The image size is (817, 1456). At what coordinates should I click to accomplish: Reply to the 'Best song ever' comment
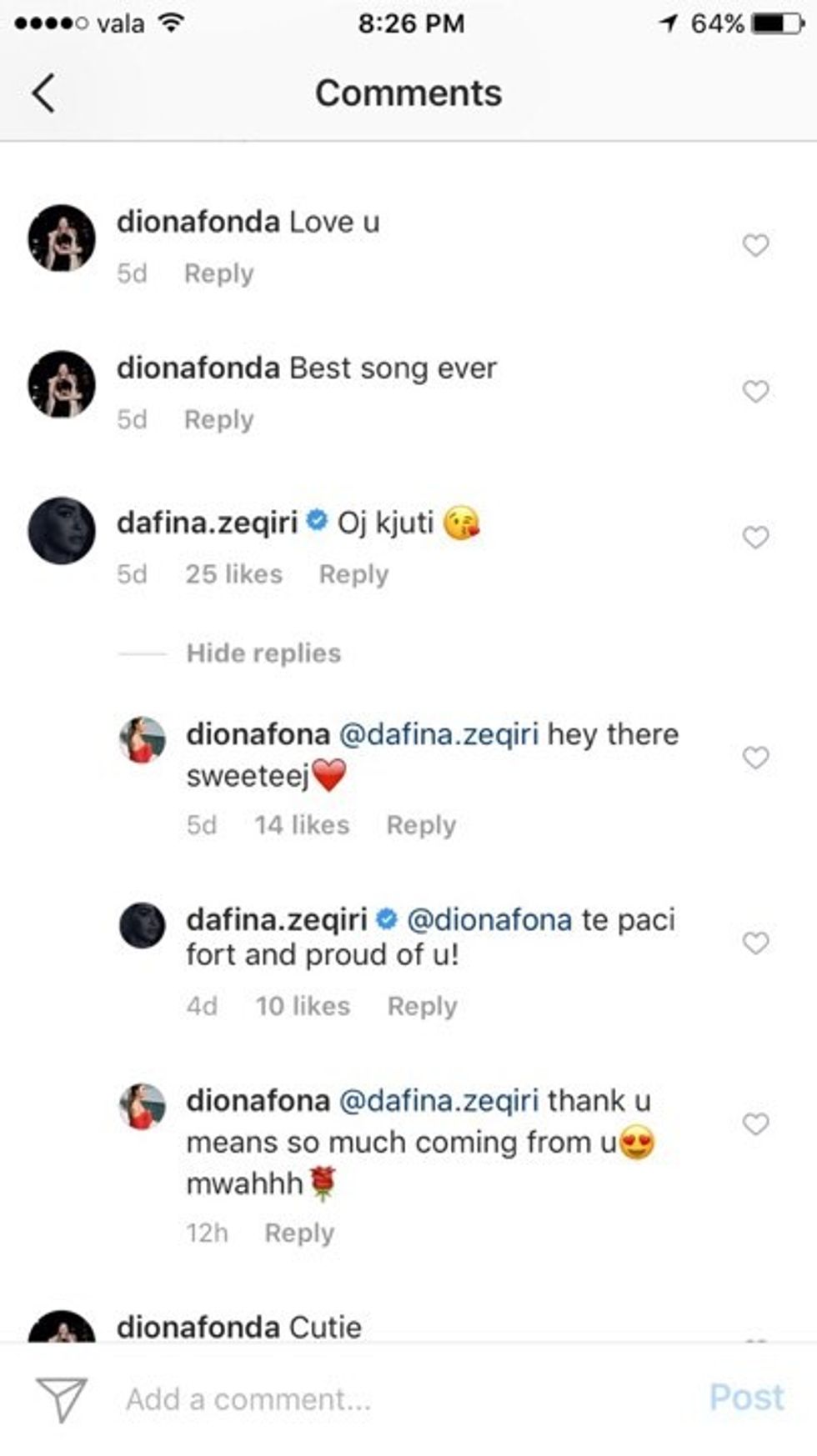(x=218, y=419)
